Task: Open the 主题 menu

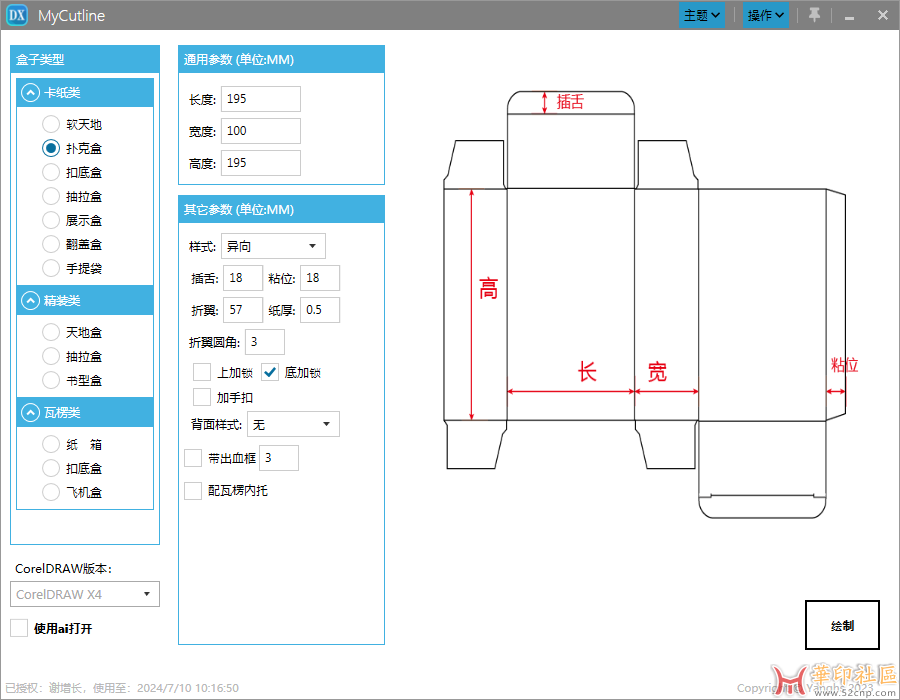Action: point(702,15)
